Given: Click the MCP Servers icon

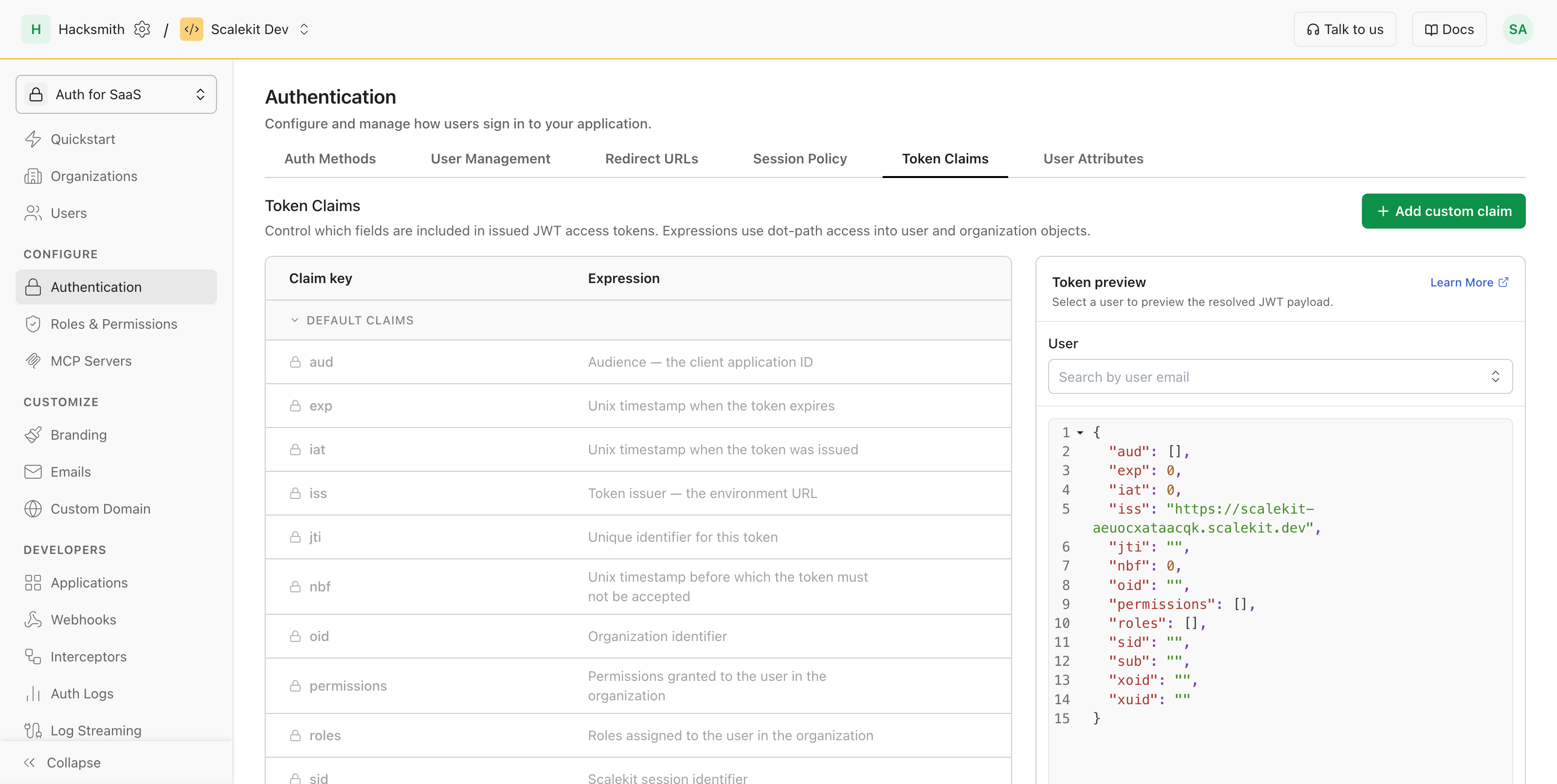Looking at the screenshot, I should (33, 360).
